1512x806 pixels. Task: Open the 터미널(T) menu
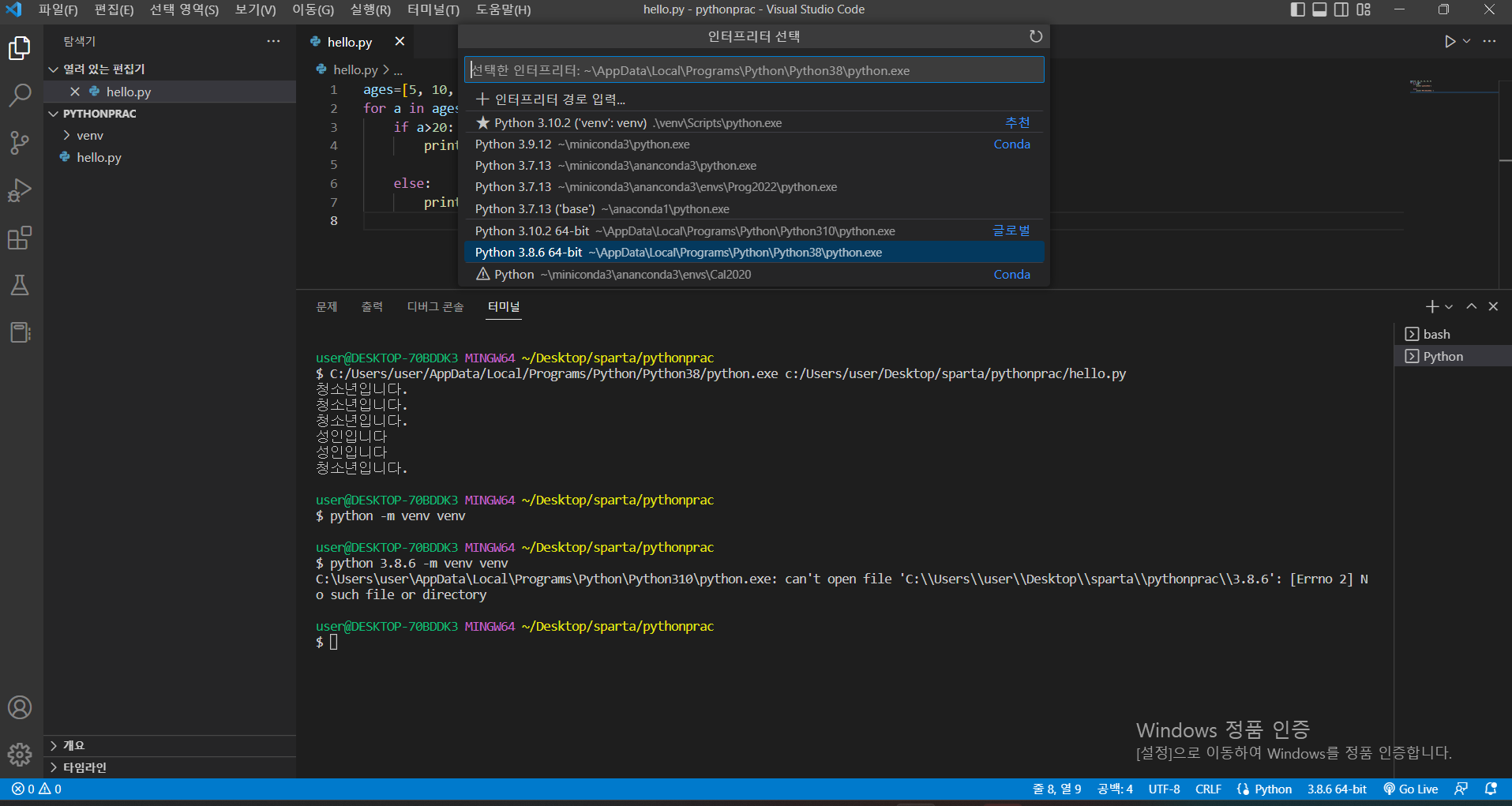[x=433, y=9]
